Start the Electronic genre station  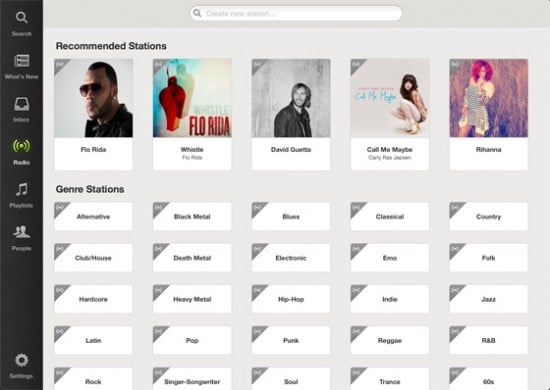291,258
